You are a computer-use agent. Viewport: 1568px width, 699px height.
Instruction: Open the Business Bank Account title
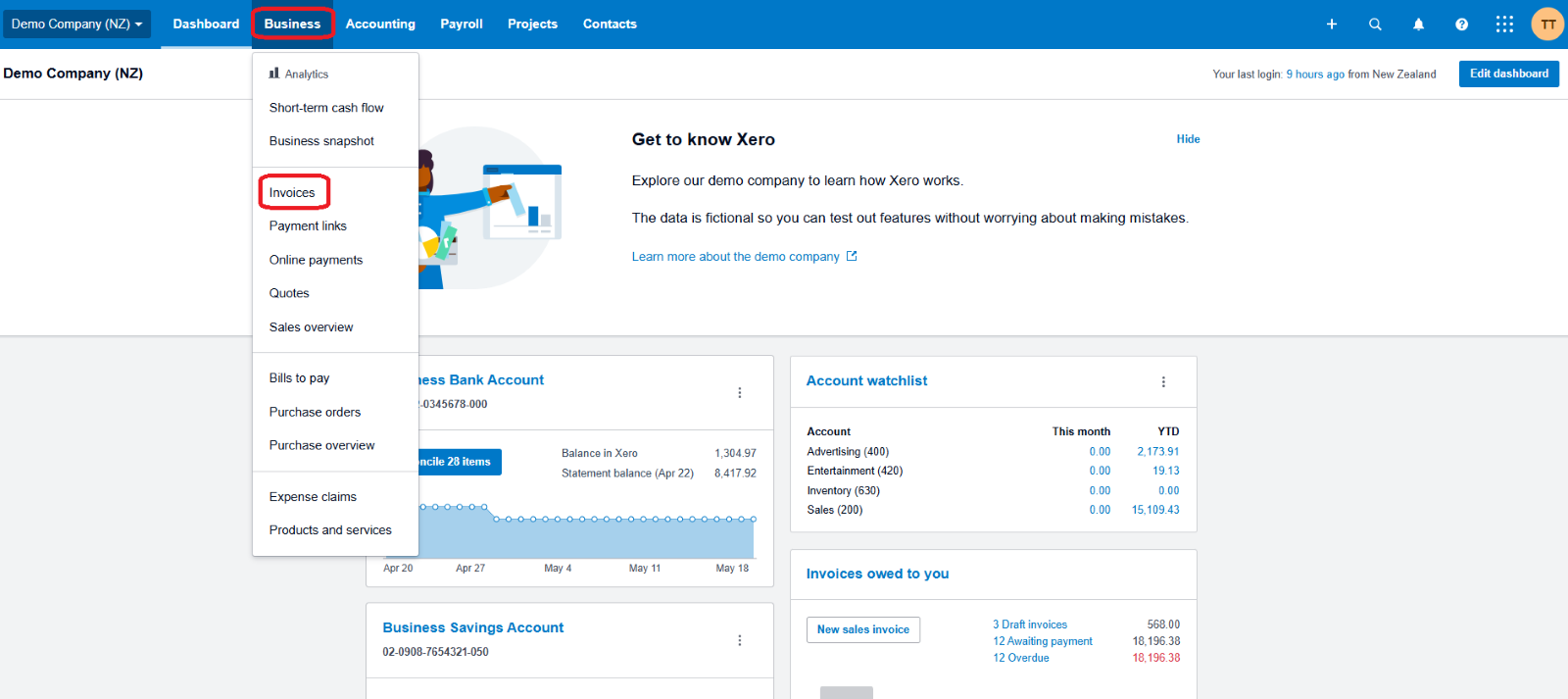click(x=481, y=380)
